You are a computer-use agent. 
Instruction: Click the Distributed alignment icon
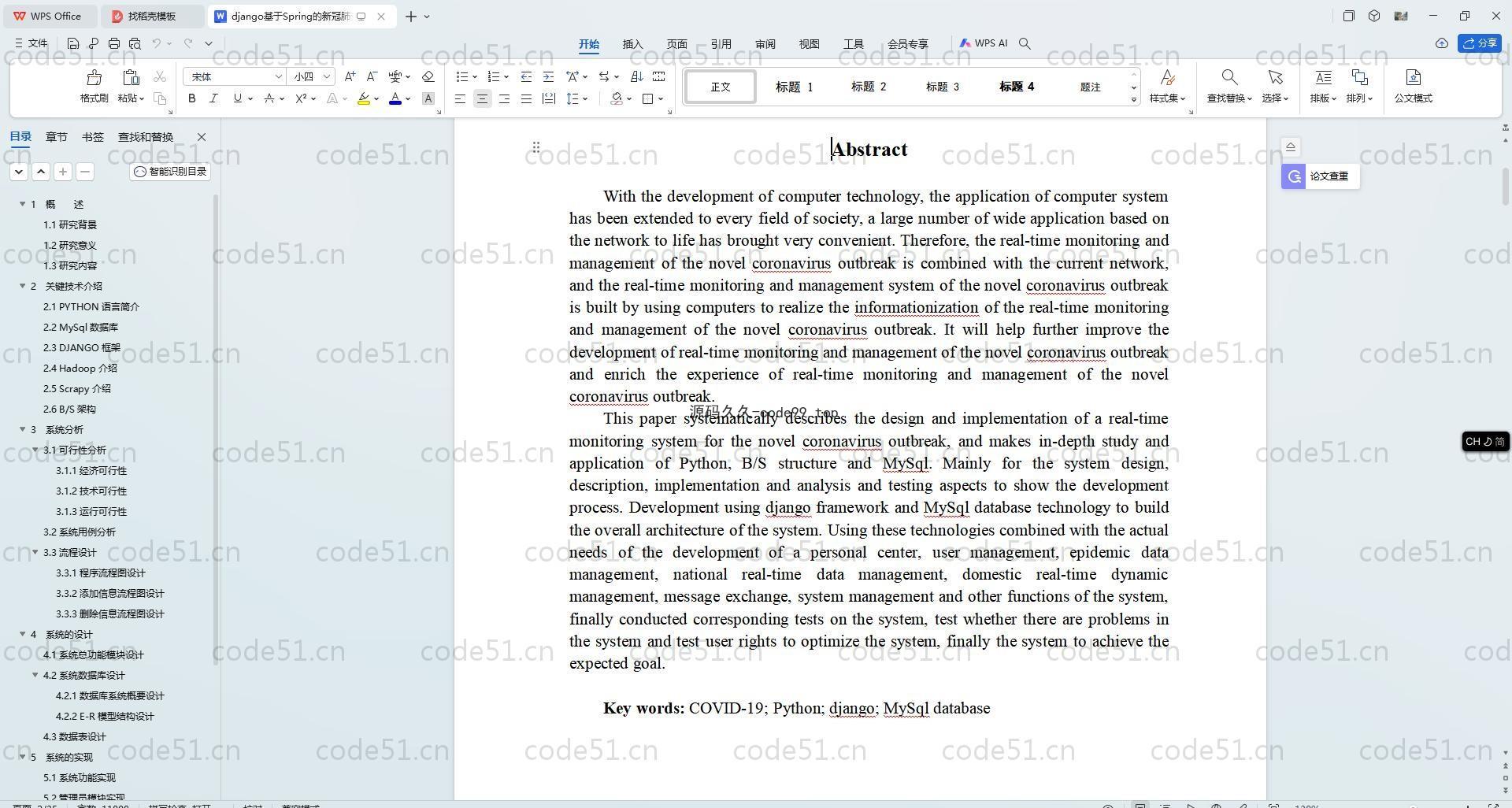click(x=548, y=98)
